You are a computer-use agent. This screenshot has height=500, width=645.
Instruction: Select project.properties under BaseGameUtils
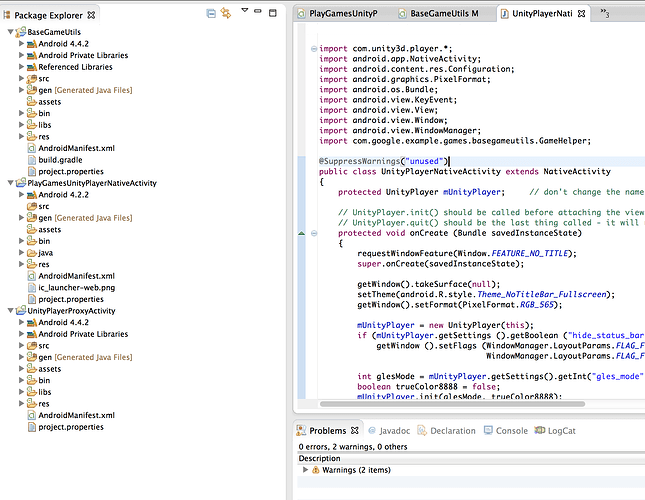pyautogui.click(x=65, y=171)
